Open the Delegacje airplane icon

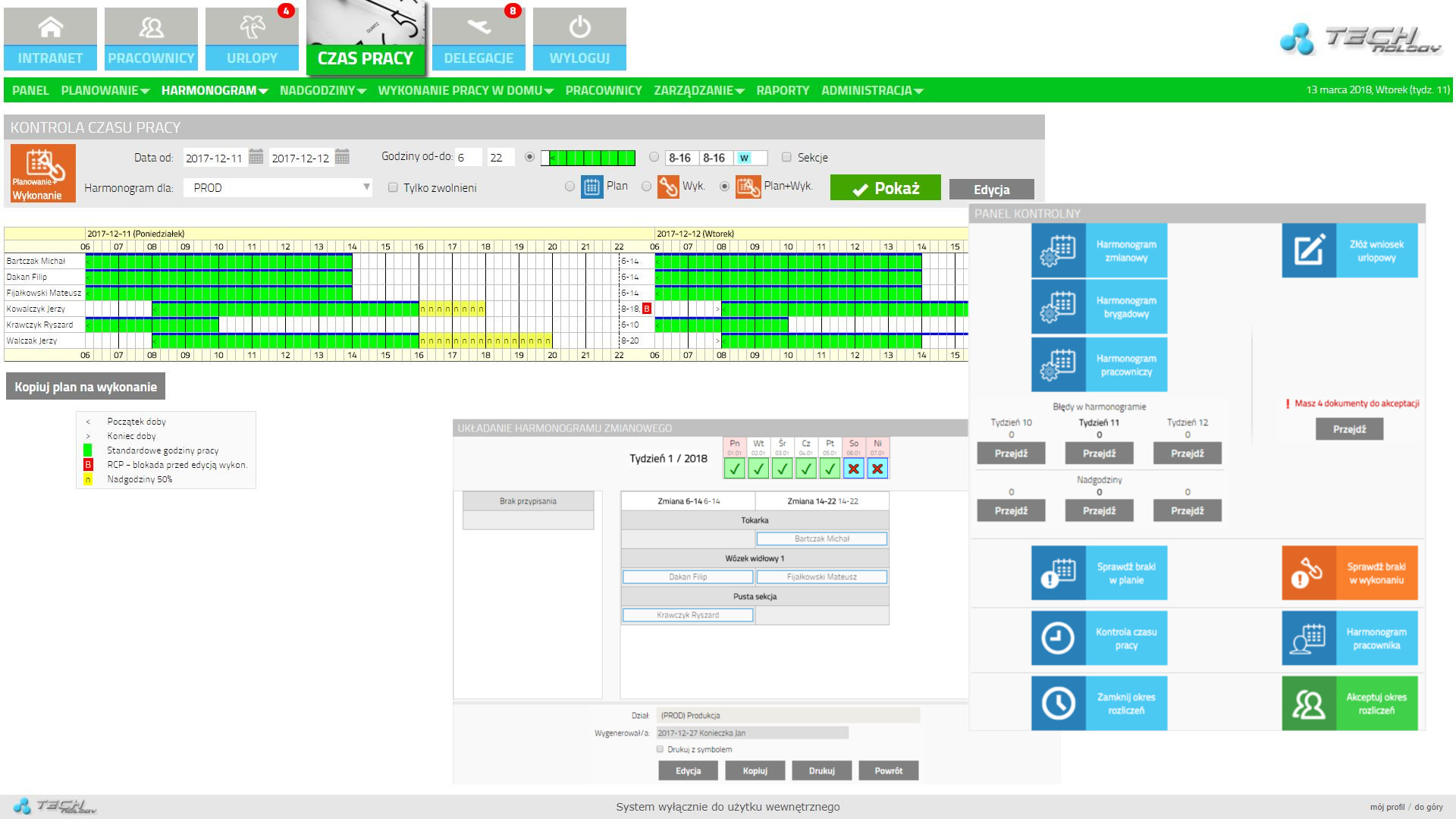point(479,28)
